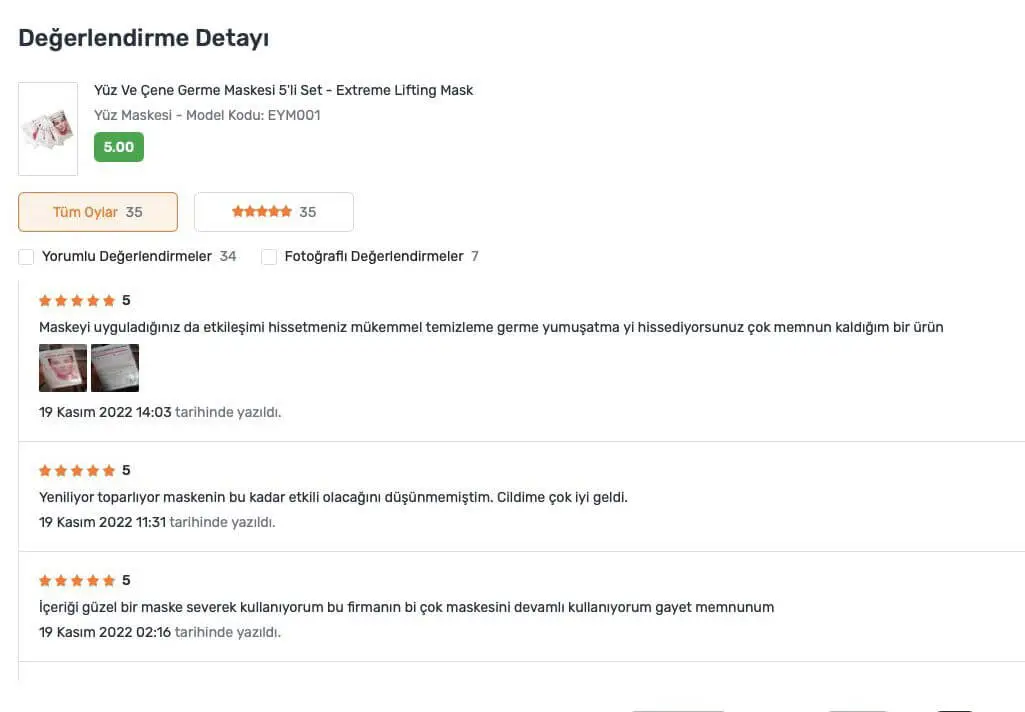Click the product thumbnail image
Screen dimensions: 1025x712
click(48, 129)
